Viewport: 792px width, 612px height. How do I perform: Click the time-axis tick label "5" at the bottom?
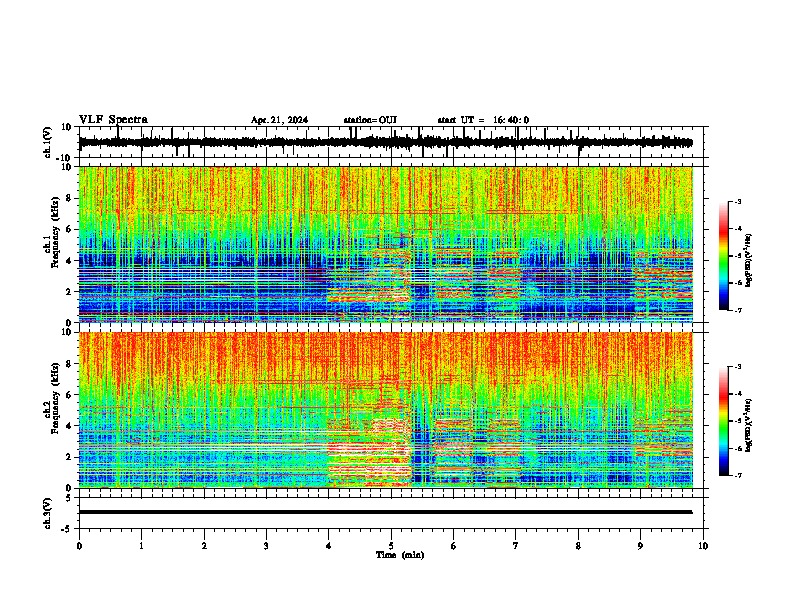[391, 546]
